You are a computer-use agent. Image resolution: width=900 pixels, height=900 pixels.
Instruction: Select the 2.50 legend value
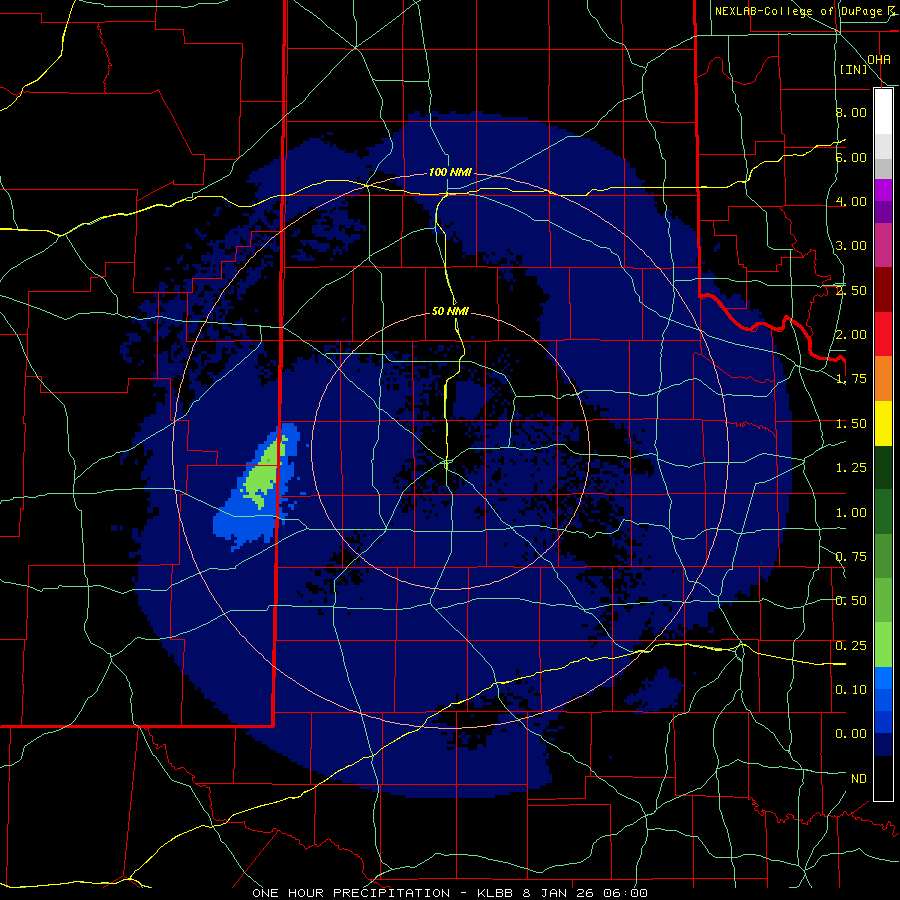(x=851, y=290)
